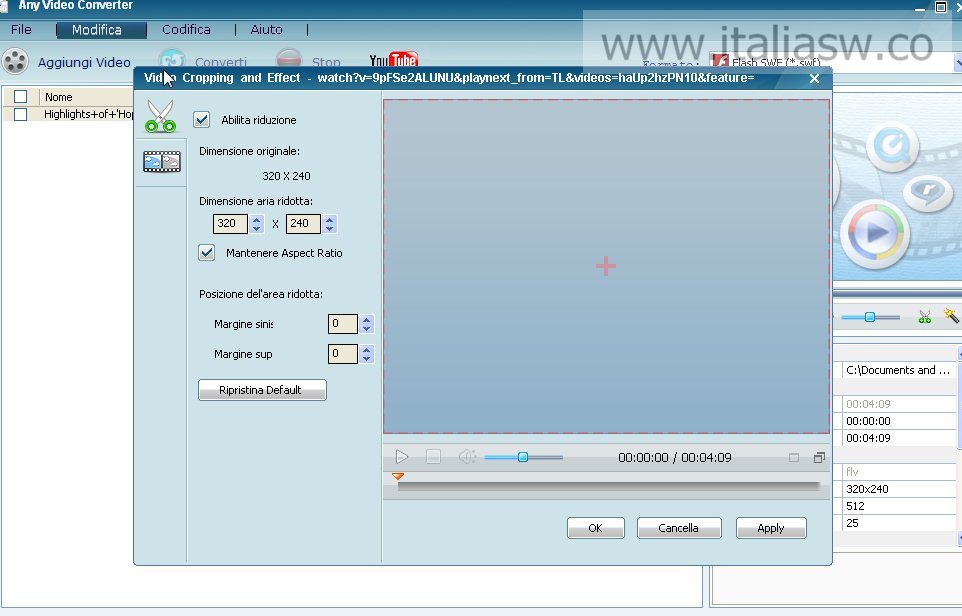
Task: Increase crop height with up arrow
Action: point(330,219)
